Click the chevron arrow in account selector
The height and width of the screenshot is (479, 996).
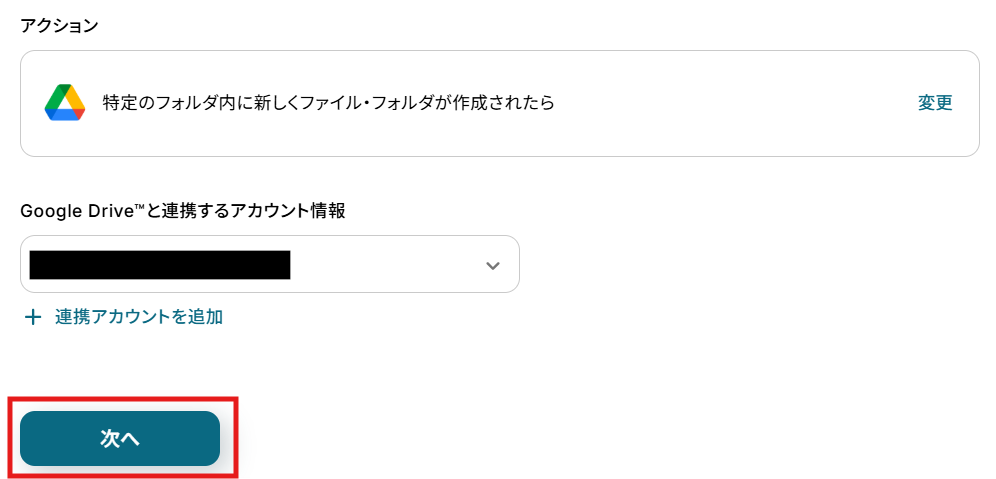[x=492, y=265]
